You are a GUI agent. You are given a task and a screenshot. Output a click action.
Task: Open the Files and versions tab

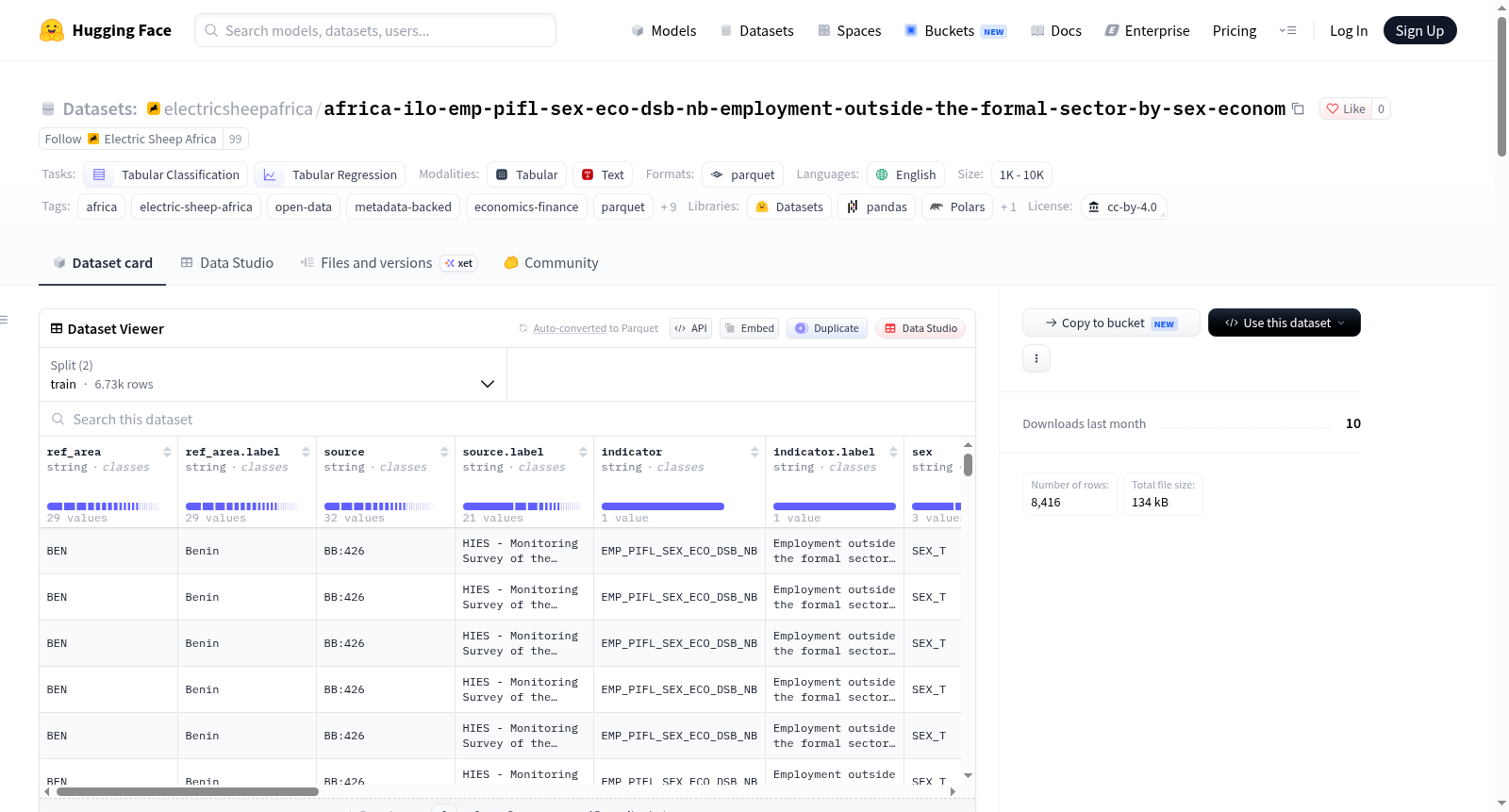(x=389, y=263)
